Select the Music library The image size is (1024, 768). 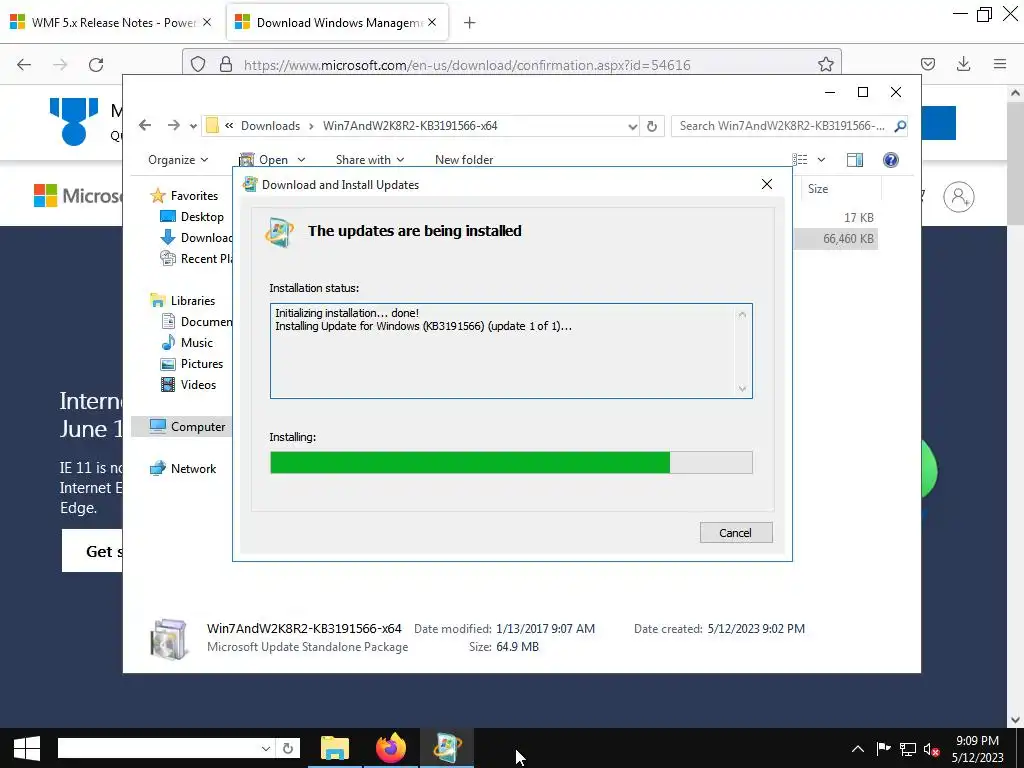187,343
